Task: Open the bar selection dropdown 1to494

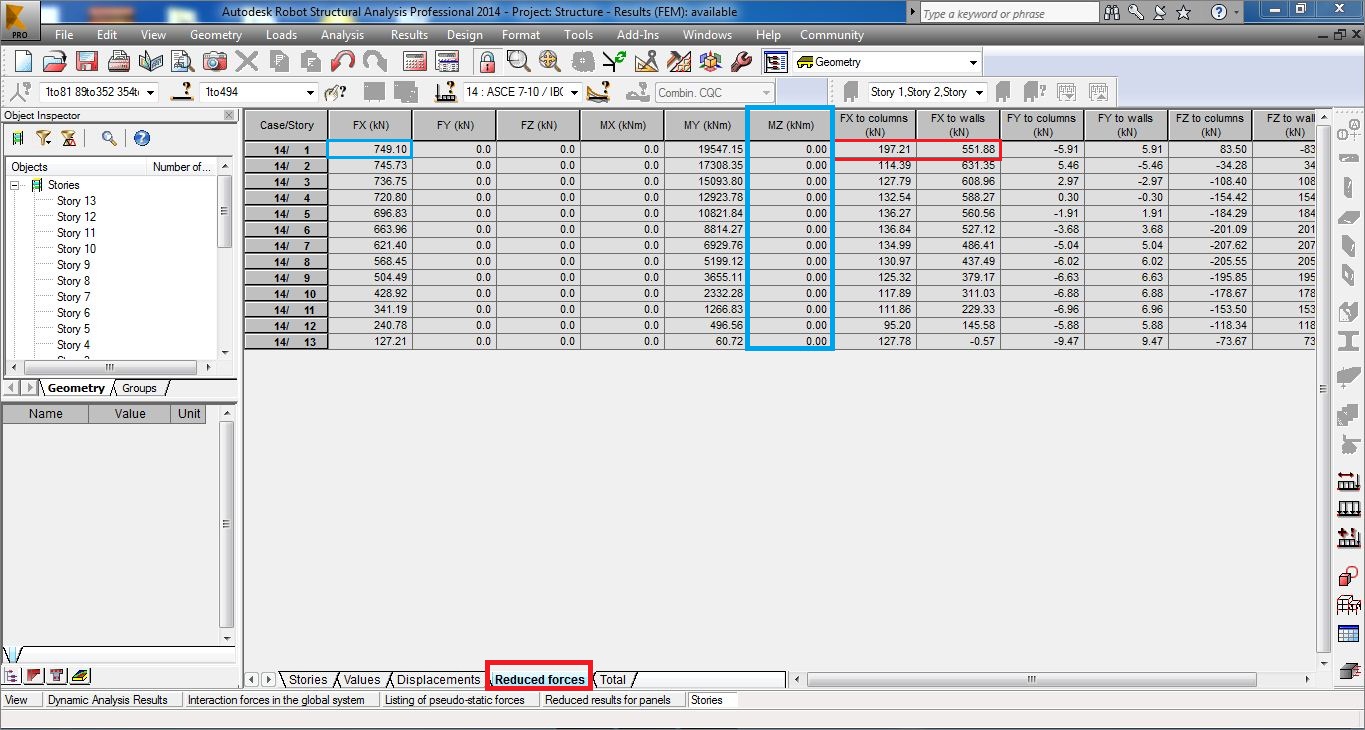Action: 310,92
